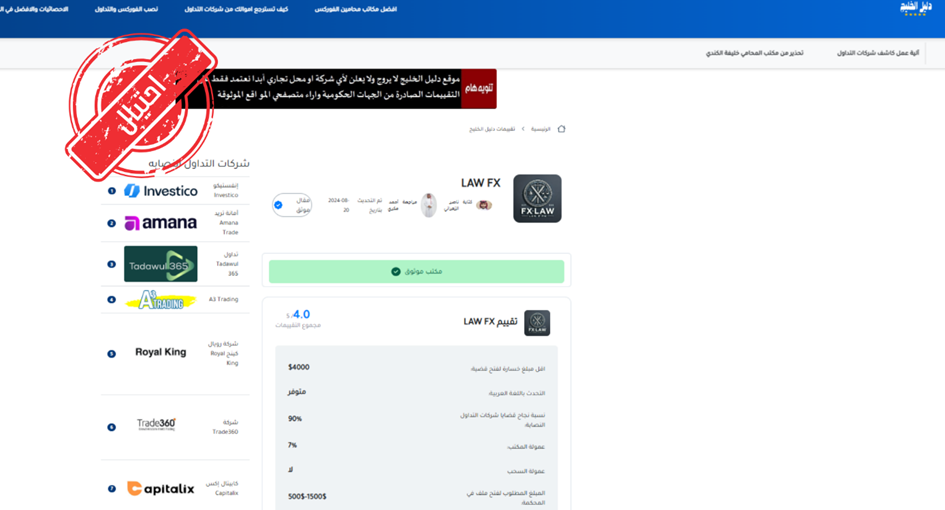Open الاحصائيات والافضل menu item
The width and height of the screenshot is (945, 510).
tap(34, 9)
